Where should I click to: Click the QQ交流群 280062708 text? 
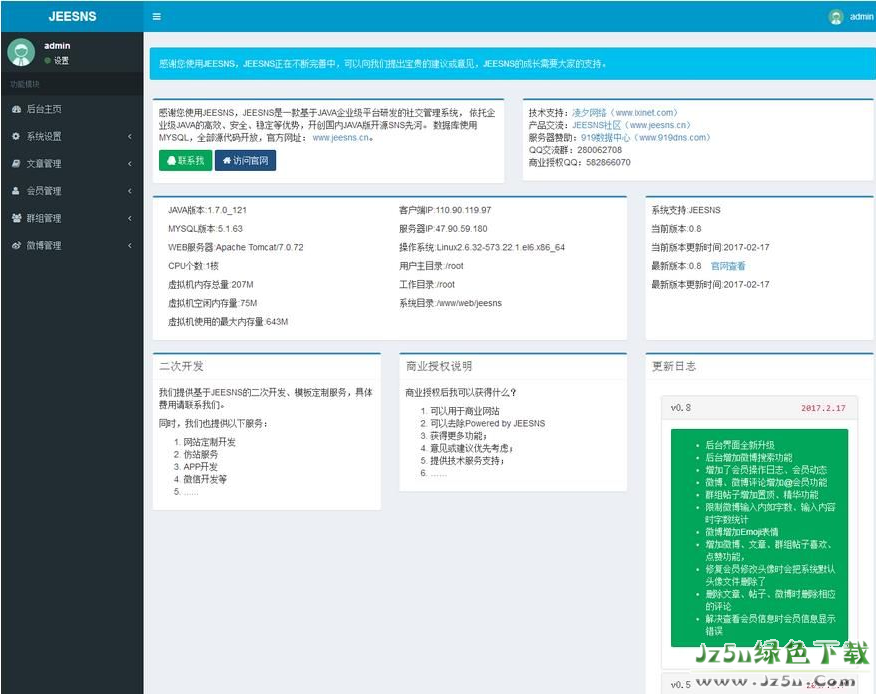(x=575, y=150)
